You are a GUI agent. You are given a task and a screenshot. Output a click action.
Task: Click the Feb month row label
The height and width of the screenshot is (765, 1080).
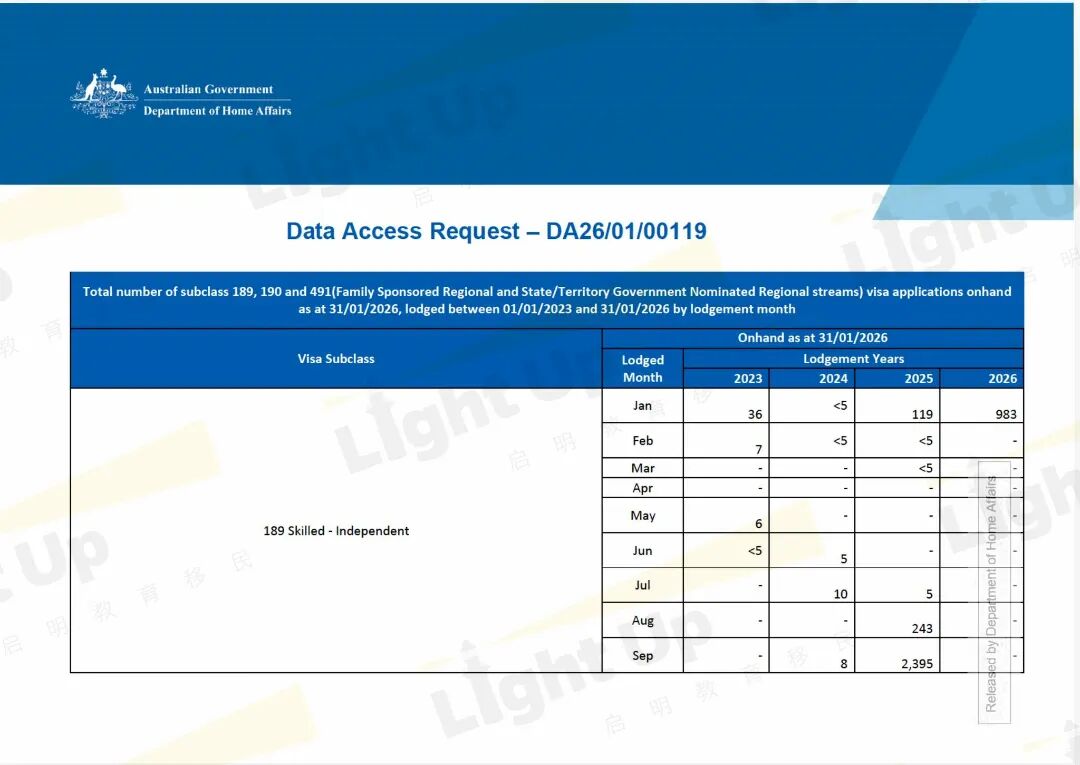tap(643, 440)
